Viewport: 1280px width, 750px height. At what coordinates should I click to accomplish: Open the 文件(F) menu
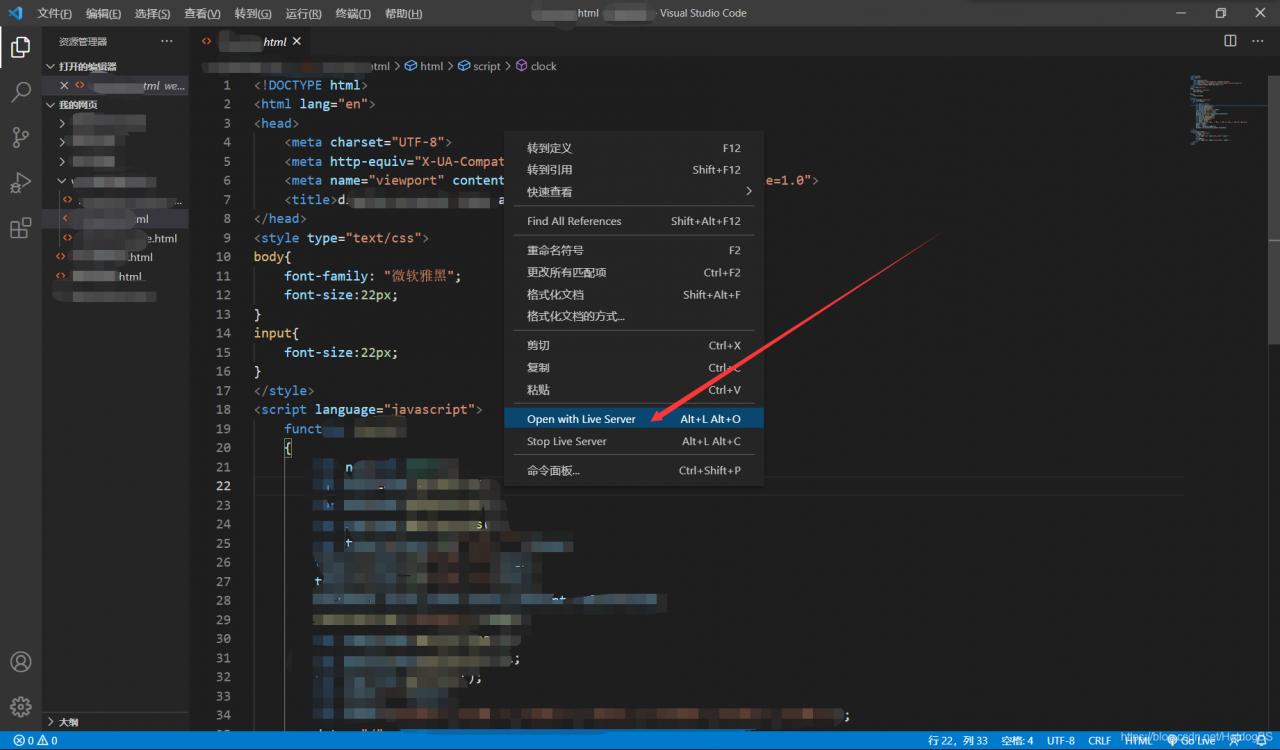click(x=54, y=13)
